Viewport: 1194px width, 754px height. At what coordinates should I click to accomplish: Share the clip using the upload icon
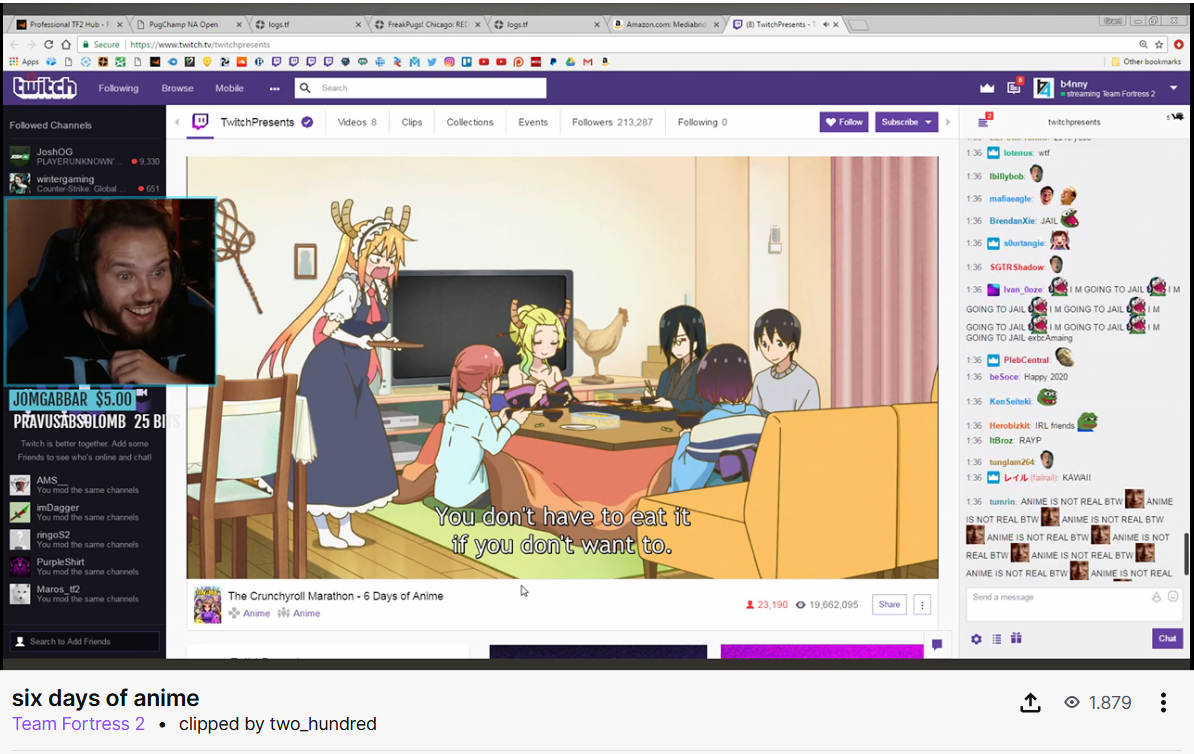(1030, 702)
